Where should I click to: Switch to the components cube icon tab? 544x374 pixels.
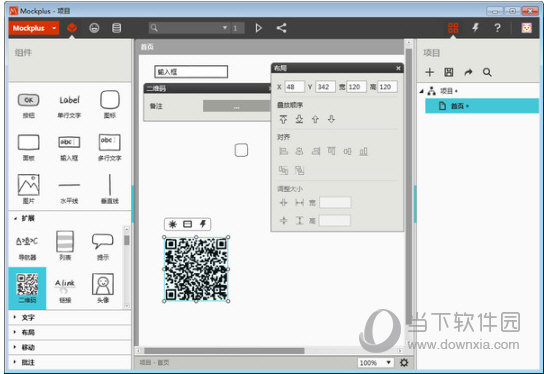[x=72, y=28]
